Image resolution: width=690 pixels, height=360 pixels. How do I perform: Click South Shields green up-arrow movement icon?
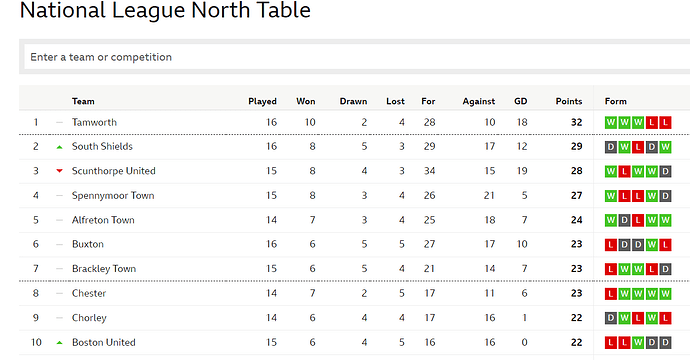point(59,147)
